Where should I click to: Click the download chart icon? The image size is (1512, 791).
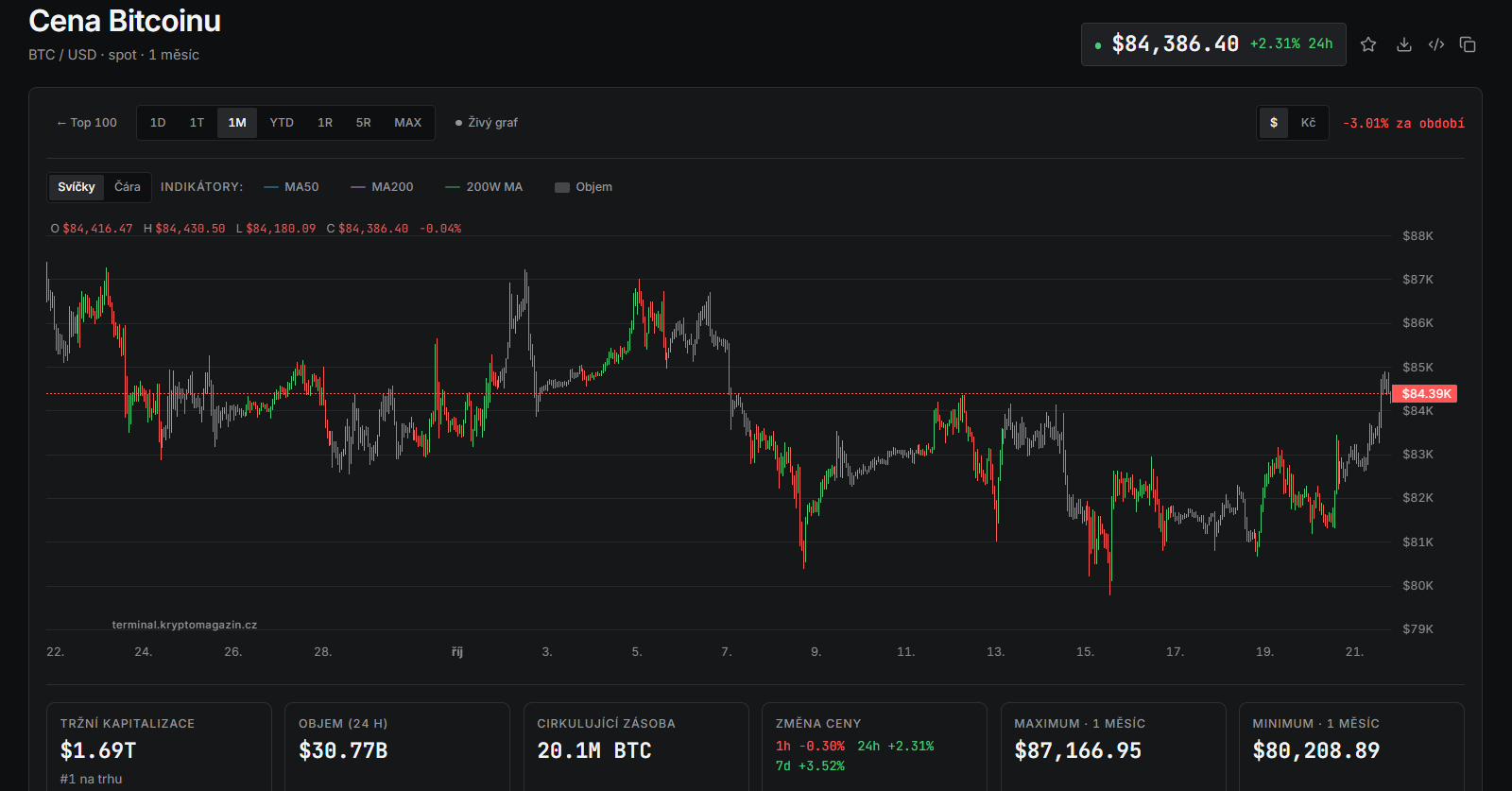(x=1404, y=44)
